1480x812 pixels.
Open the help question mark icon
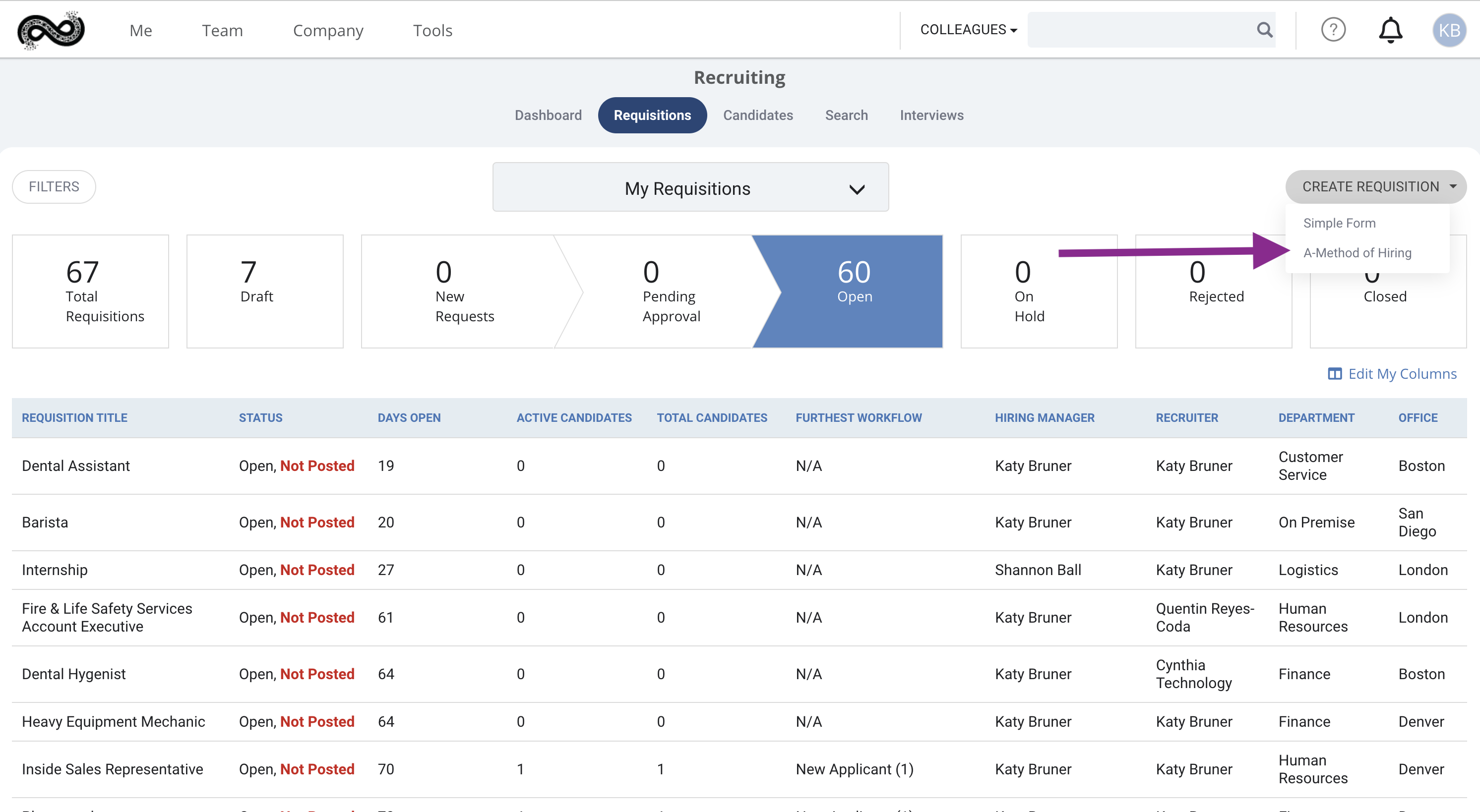(x=1333, y=30)
